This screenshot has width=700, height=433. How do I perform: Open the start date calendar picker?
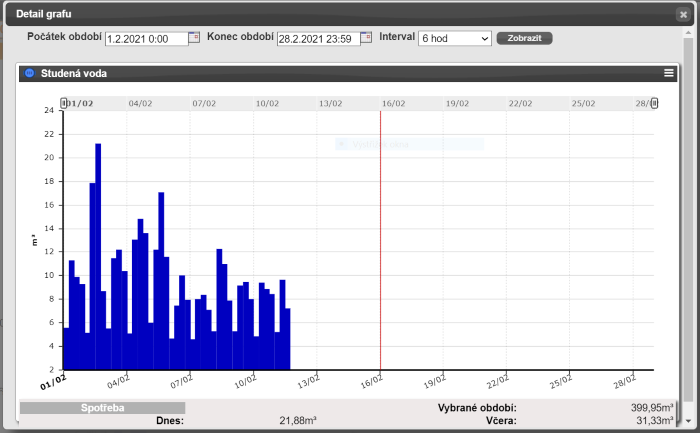[195, 38]
